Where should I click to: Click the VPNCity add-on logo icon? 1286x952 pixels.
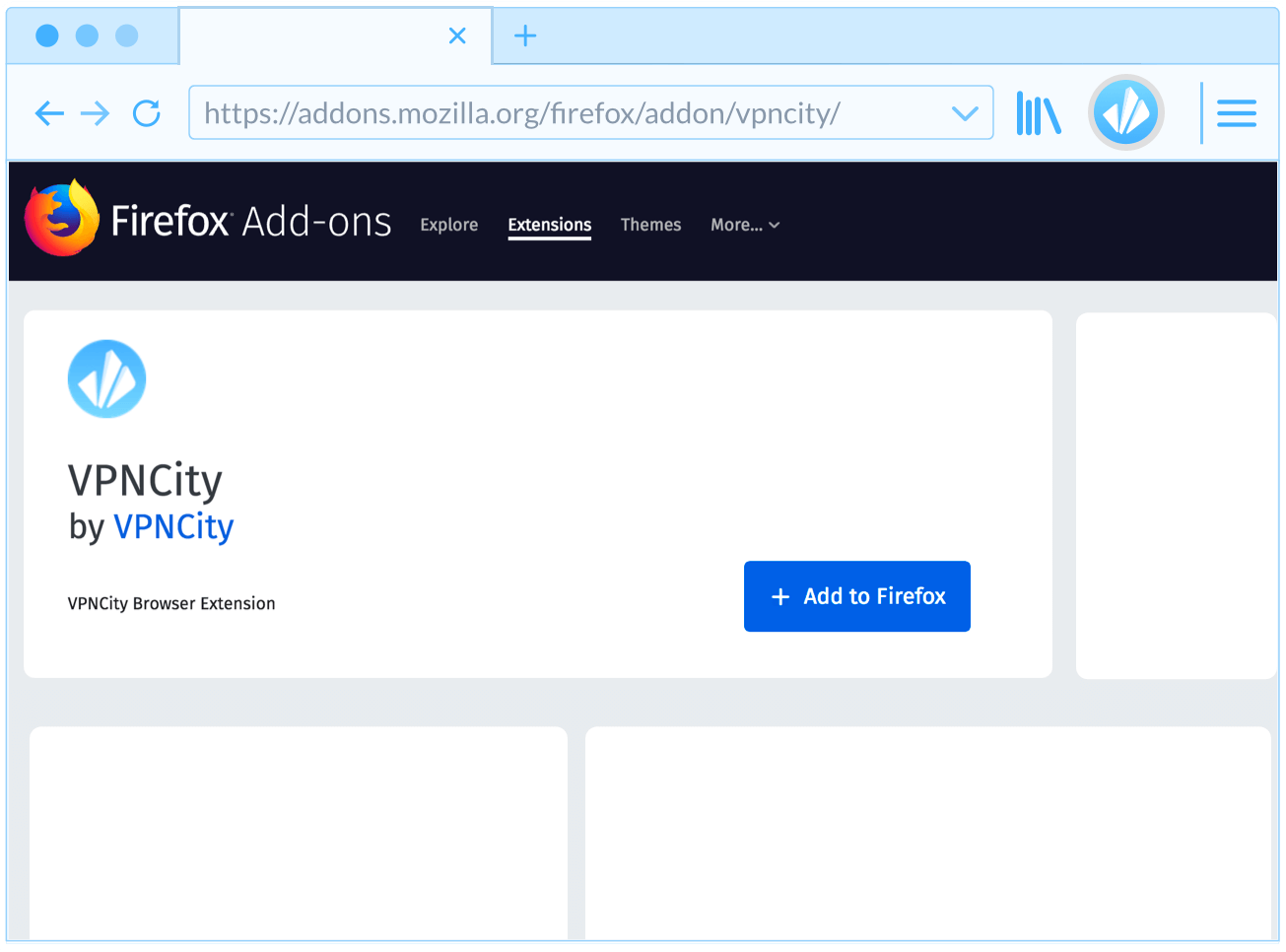point(106,378)
